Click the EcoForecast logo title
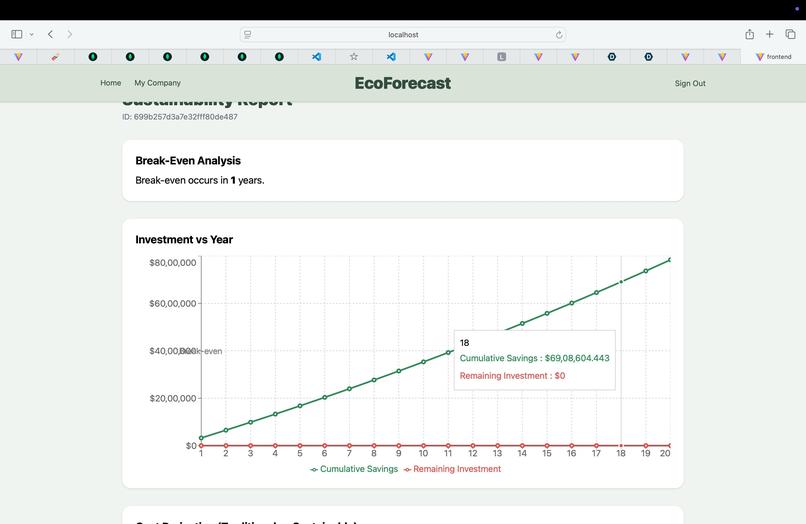This screenshot has width=806, height=524. coord(402,83)
